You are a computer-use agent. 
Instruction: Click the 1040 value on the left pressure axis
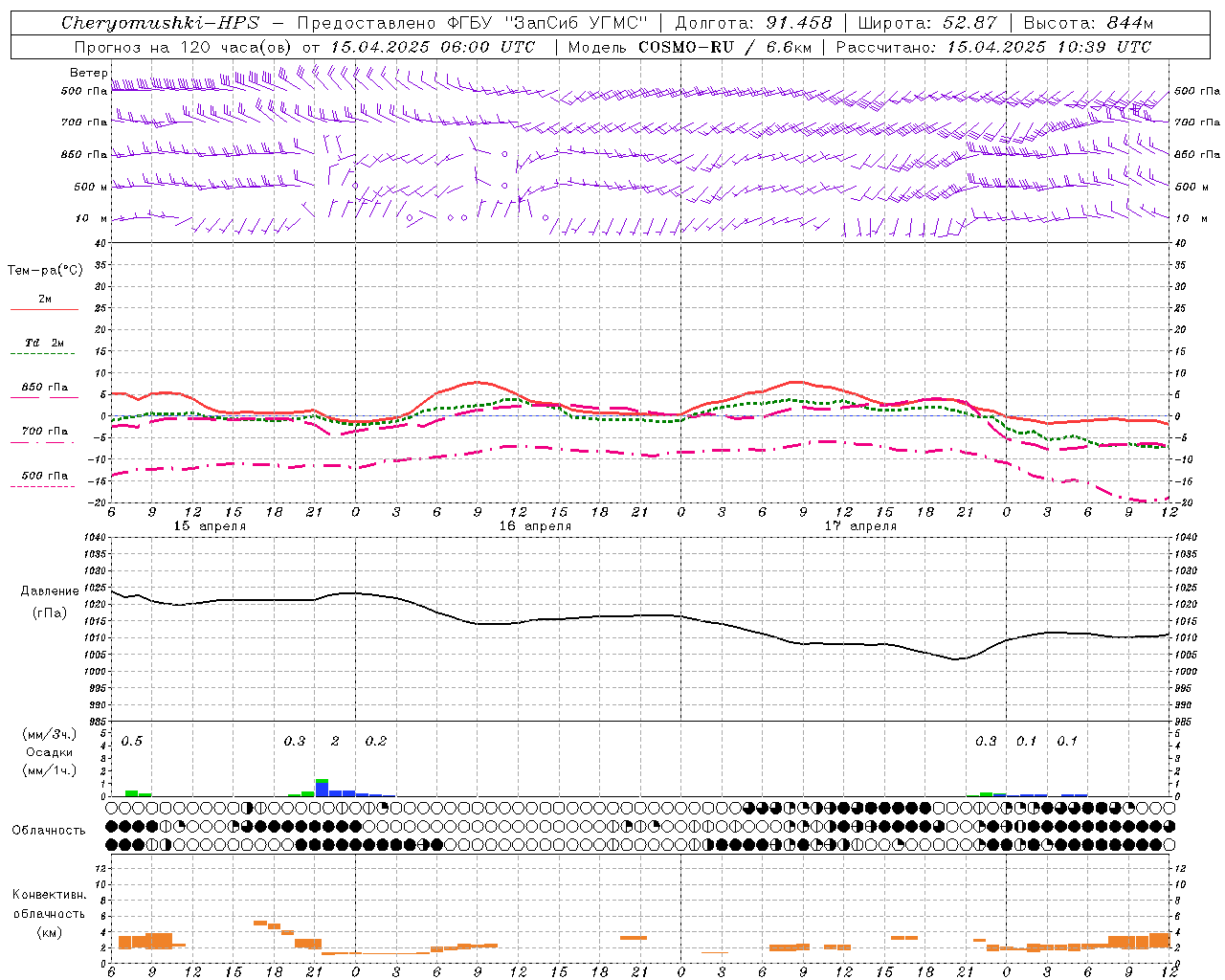94,537
